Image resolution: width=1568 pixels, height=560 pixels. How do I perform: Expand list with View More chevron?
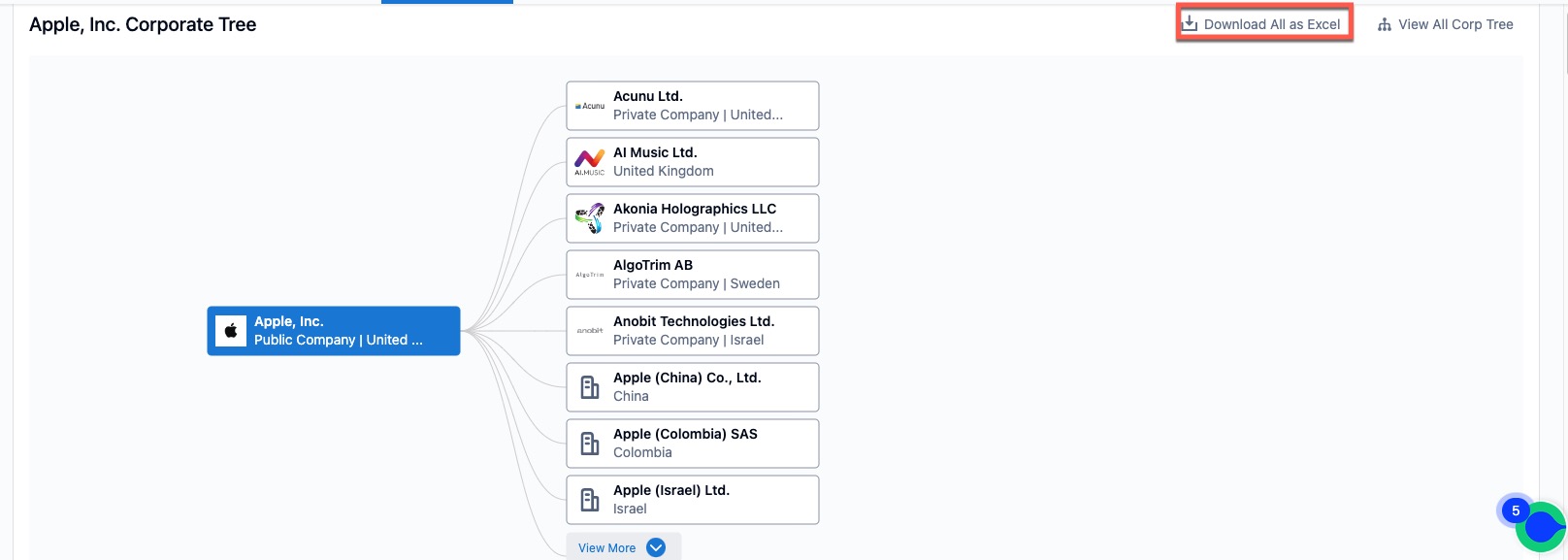coord(656,547)
